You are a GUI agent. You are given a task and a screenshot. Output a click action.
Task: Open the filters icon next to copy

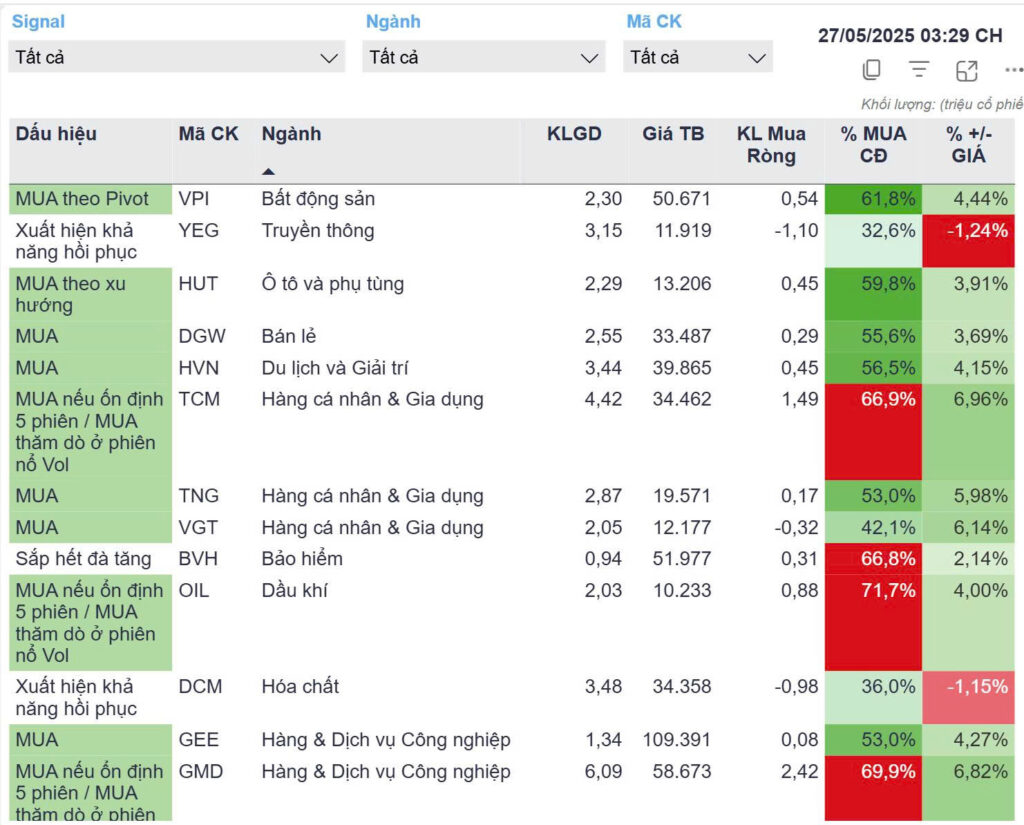click(x=919, y=70)
